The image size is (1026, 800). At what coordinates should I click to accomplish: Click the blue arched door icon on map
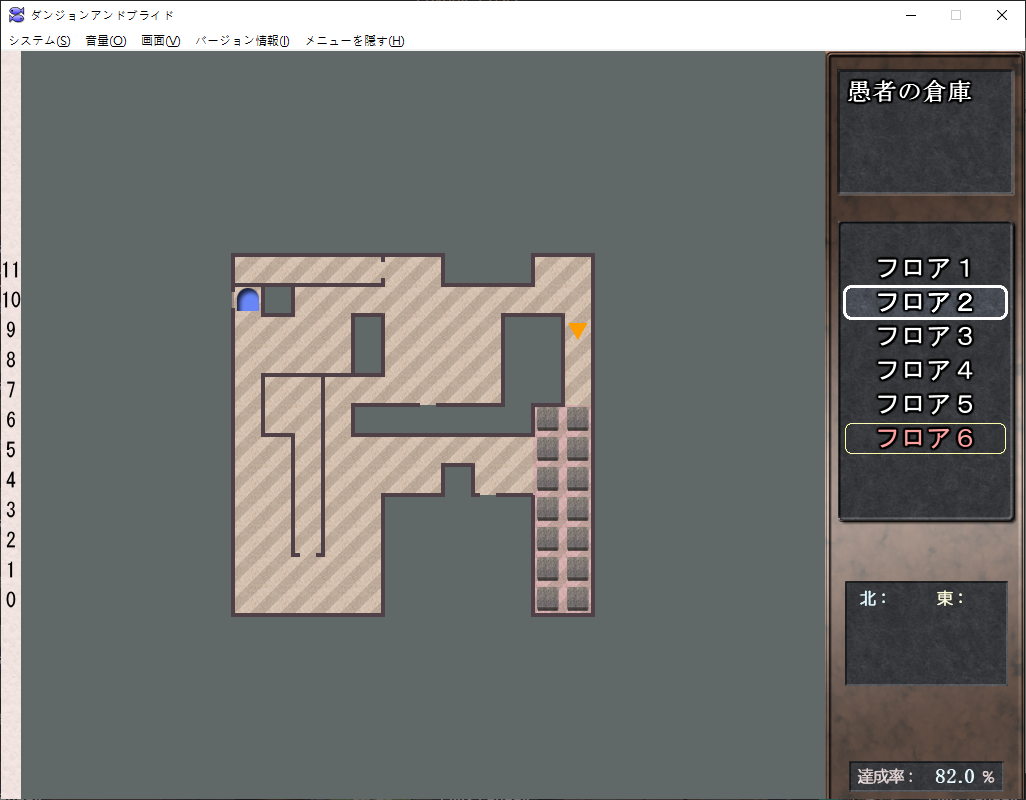click(248, 300)
